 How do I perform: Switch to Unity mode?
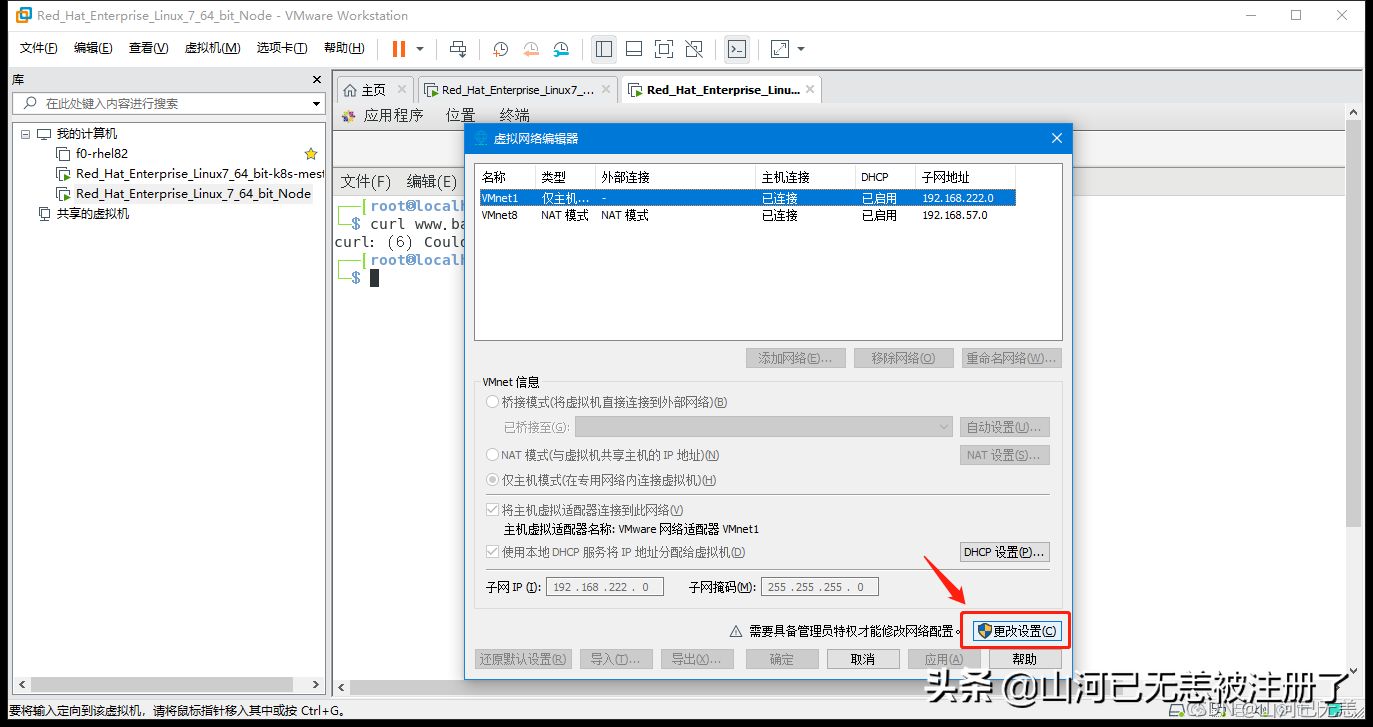tap(694, 48)
